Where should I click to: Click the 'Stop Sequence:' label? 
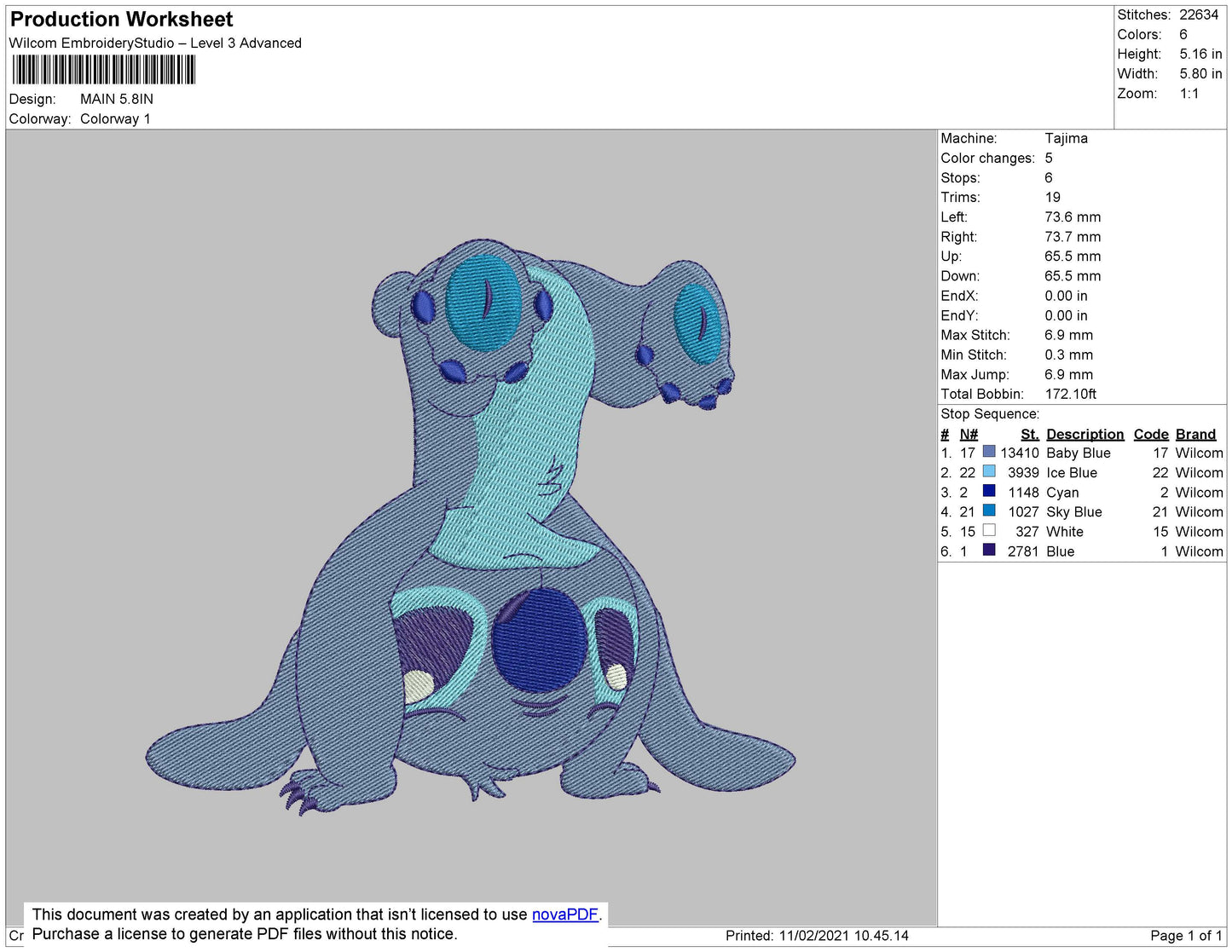pos(990,414)
